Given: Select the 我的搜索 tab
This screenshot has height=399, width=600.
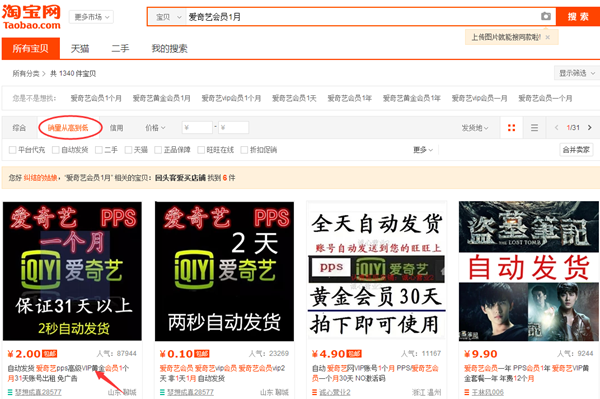Looking at the screenshot, I should click(170, 49).
